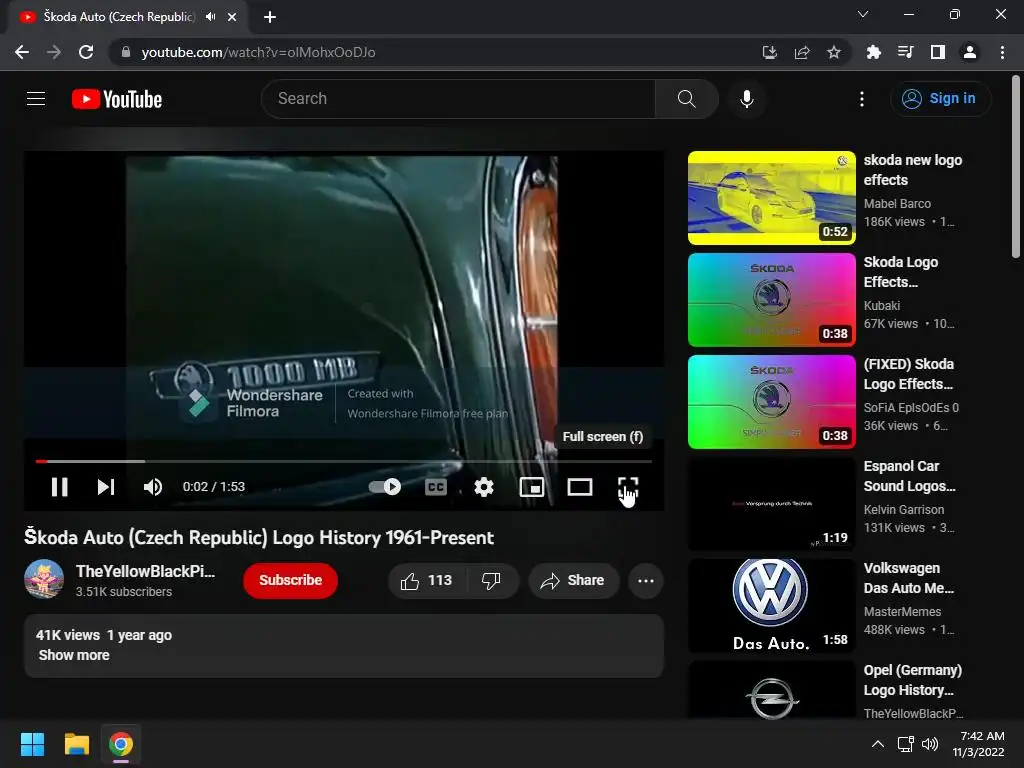Bookmark this tab star icon

[x=834, y=52]
